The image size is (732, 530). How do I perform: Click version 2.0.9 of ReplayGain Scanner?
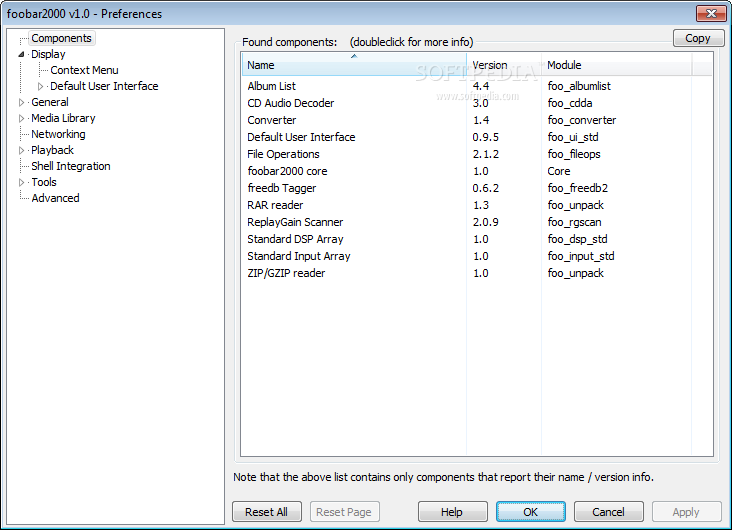coord(486,222)
